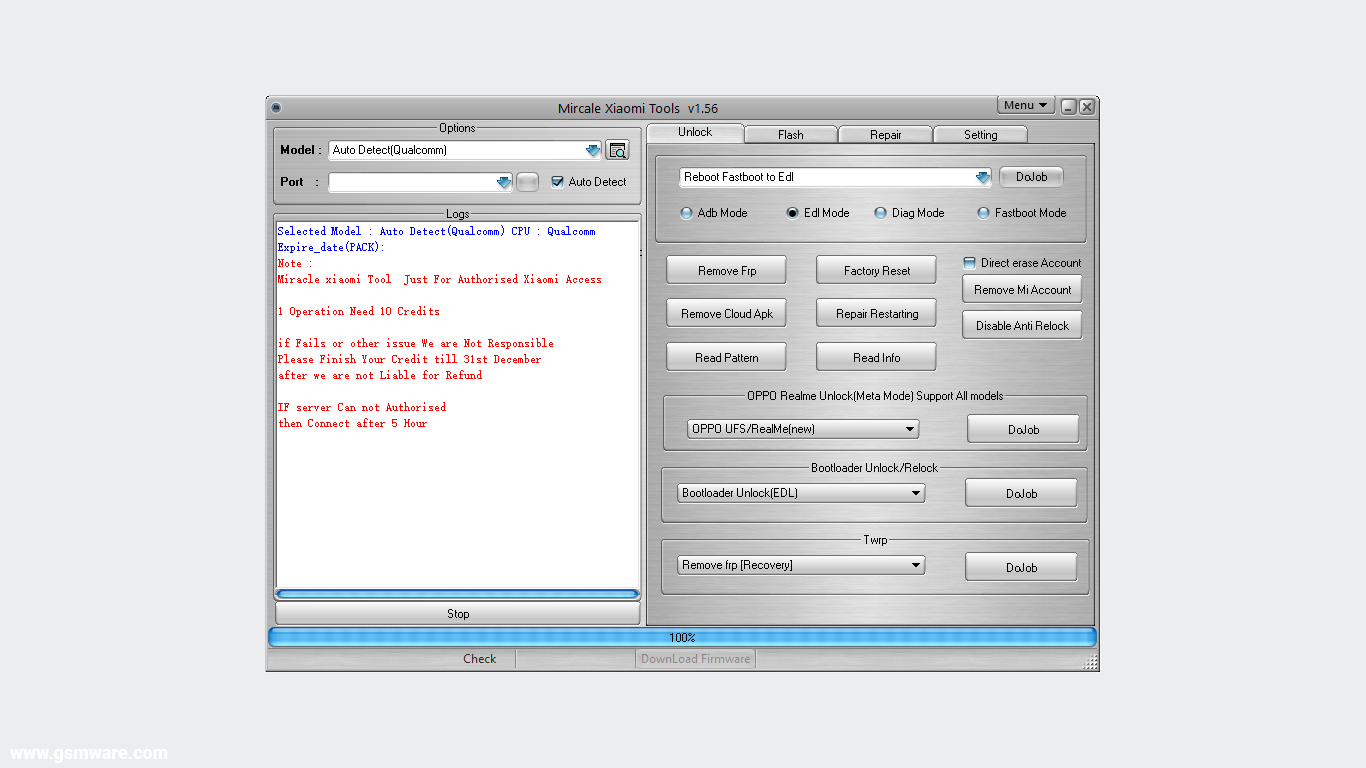
Task: Expand the Reboot Fastboot to Edl dropdown
Action: pos(983,177)
